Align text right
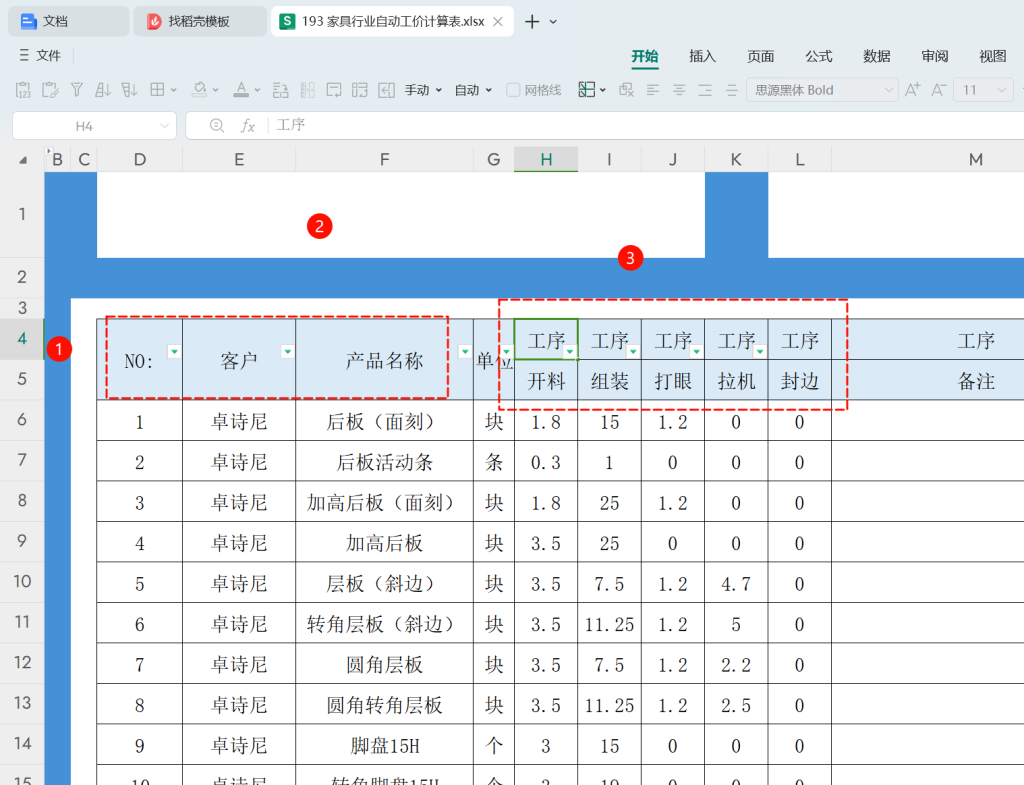1024x785 pixels. (705, 90)
